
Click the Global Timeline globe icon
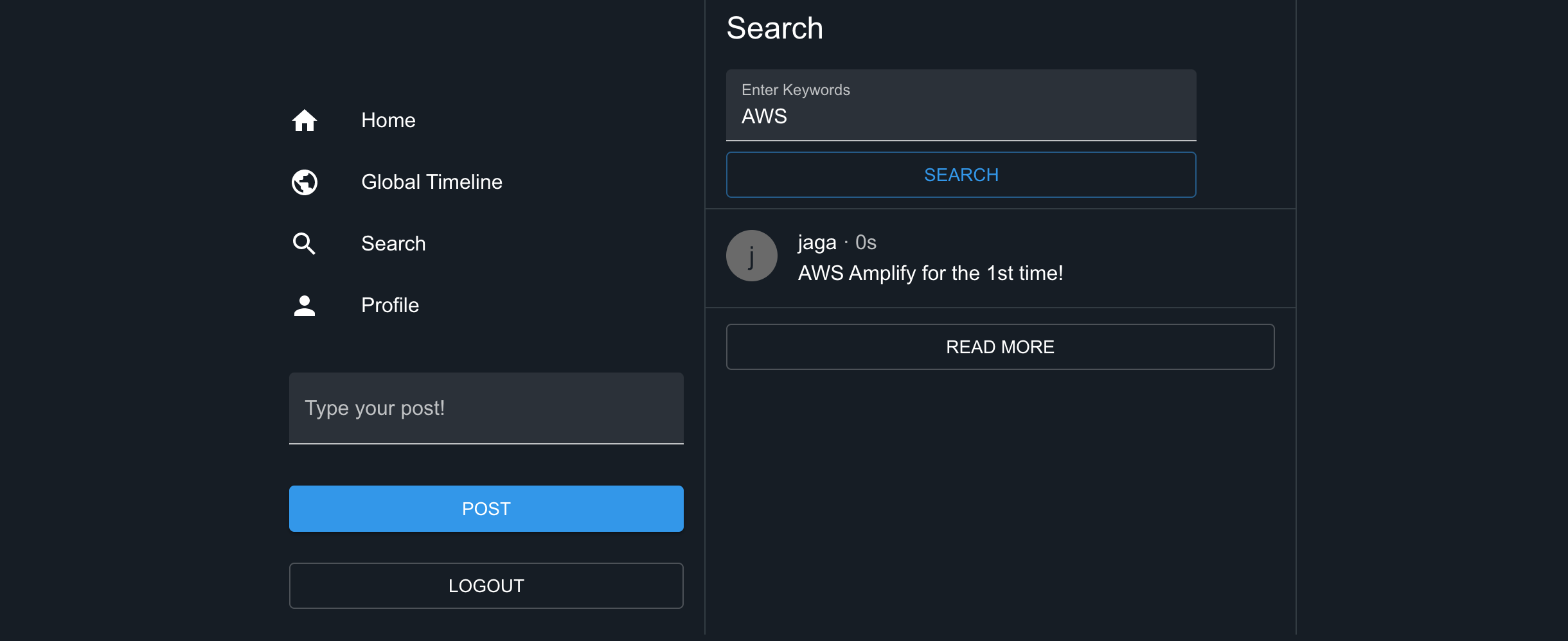pos(305,182)
